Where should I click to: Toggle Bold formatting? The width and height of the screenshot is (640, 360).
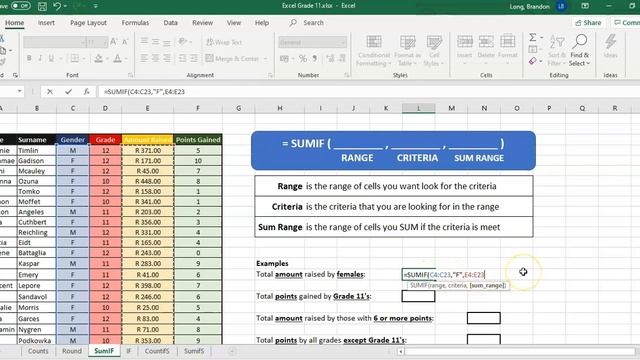click(29, 58)
